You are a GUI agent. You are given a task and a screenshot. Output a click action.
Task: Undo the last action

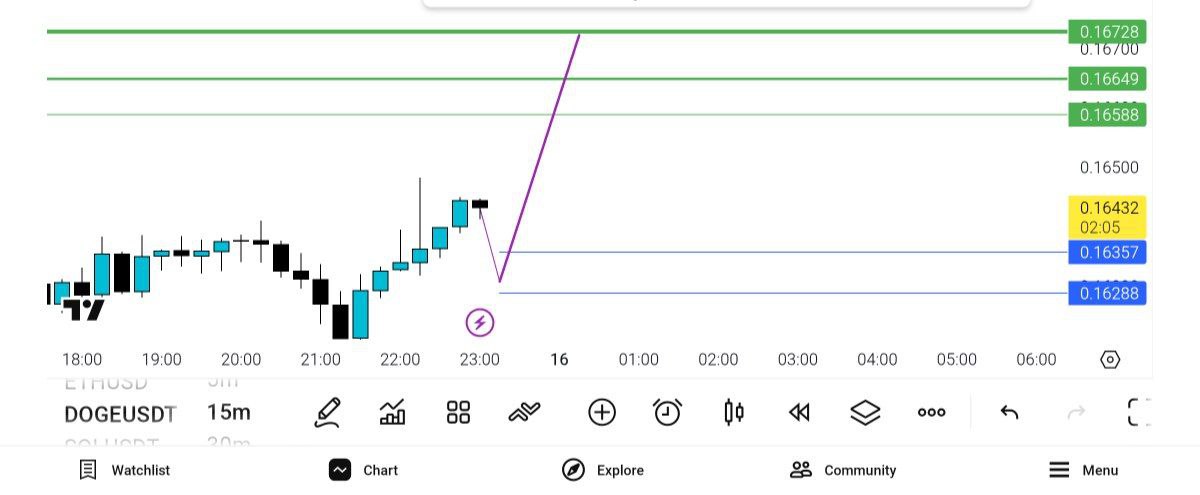pos(1010,412)
